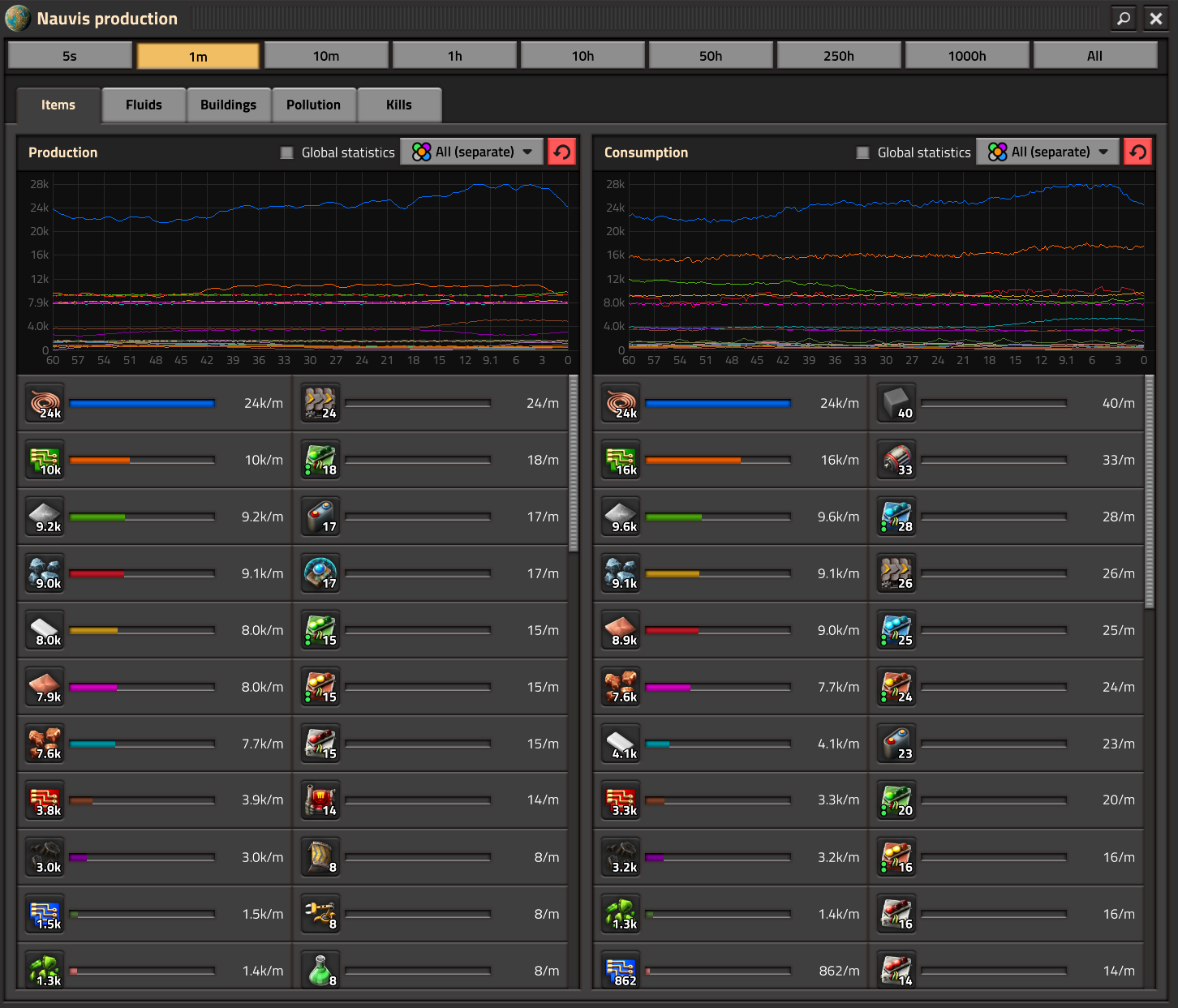This screenshot has width=1178, height=1008.
Task: Click the concrete block icon showing 40 in Consumption
Action: point(896,403)
